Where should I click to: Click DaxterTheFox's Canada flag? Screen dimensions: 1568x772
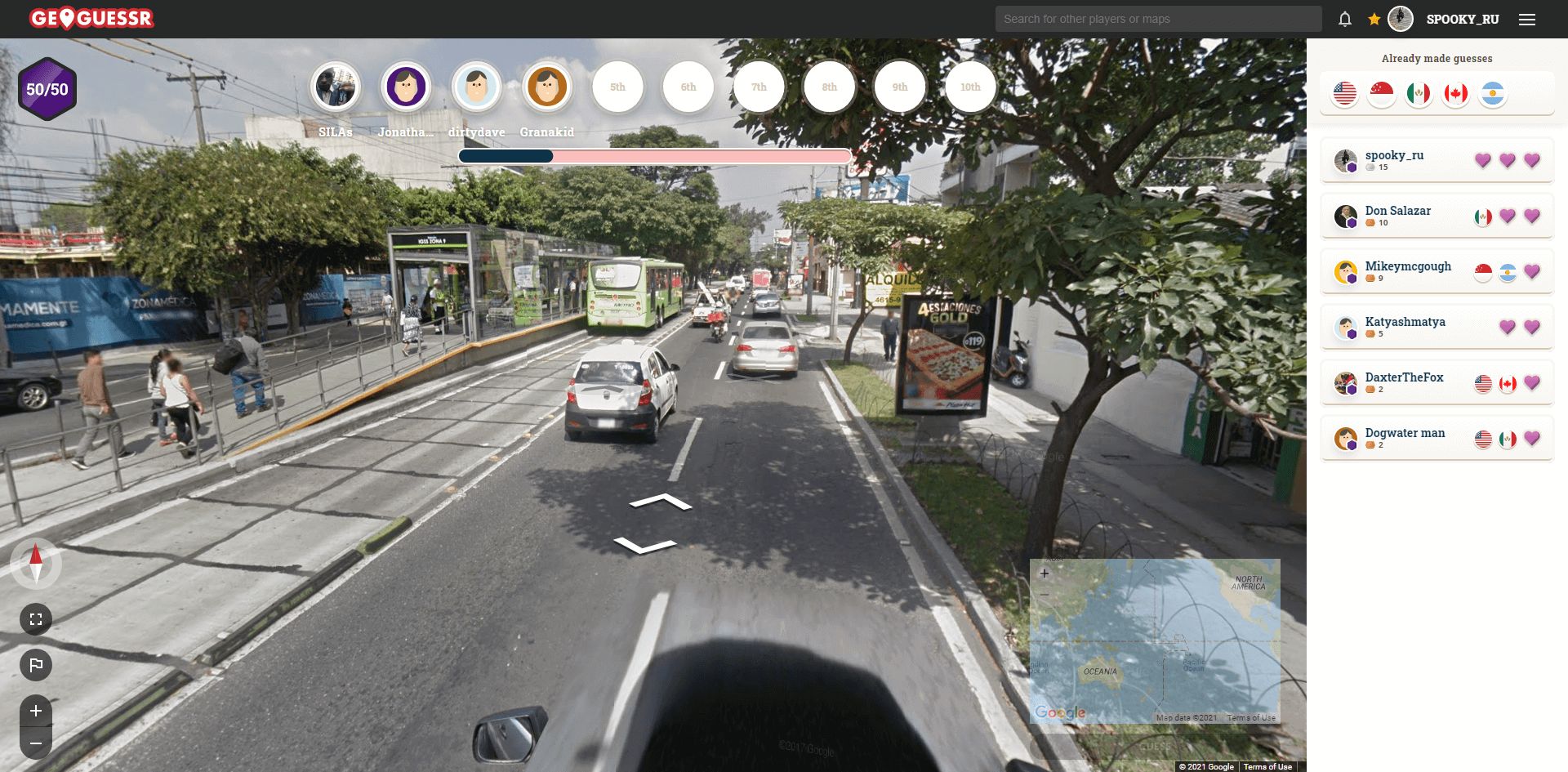tap(1508, 383)
